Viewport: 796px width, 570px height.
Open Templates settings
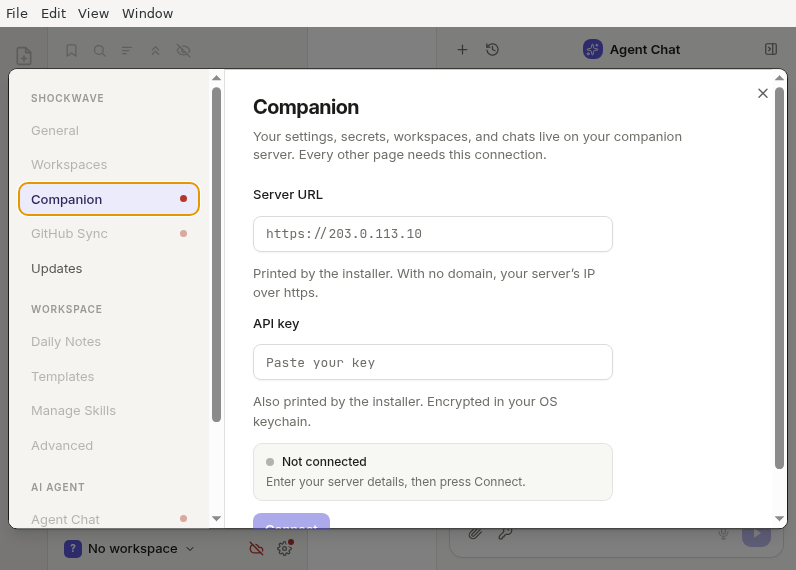click(x=109, y=376)
